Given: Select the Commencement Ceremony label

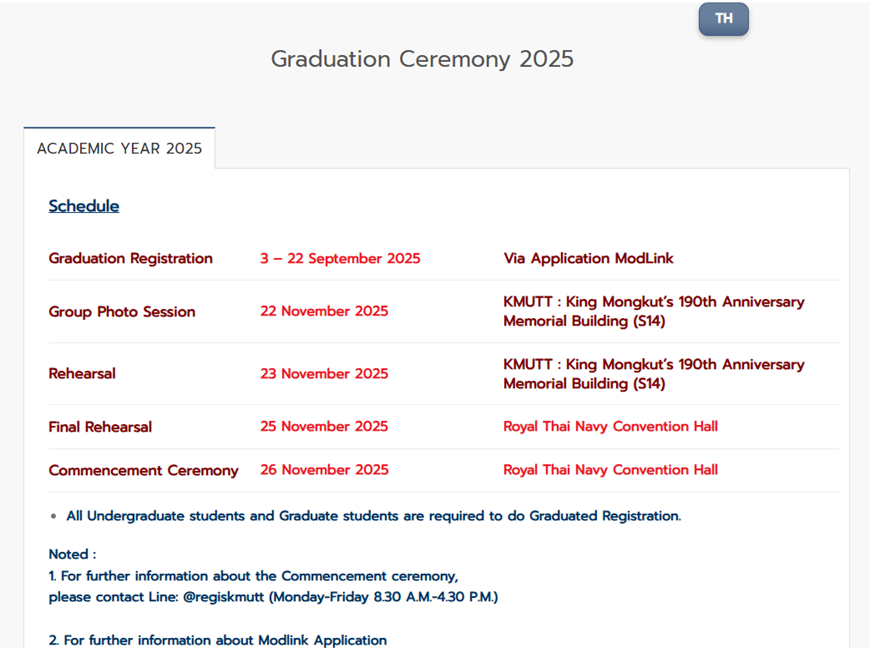Looking at the screenshot, I should [x=143, y=470].
